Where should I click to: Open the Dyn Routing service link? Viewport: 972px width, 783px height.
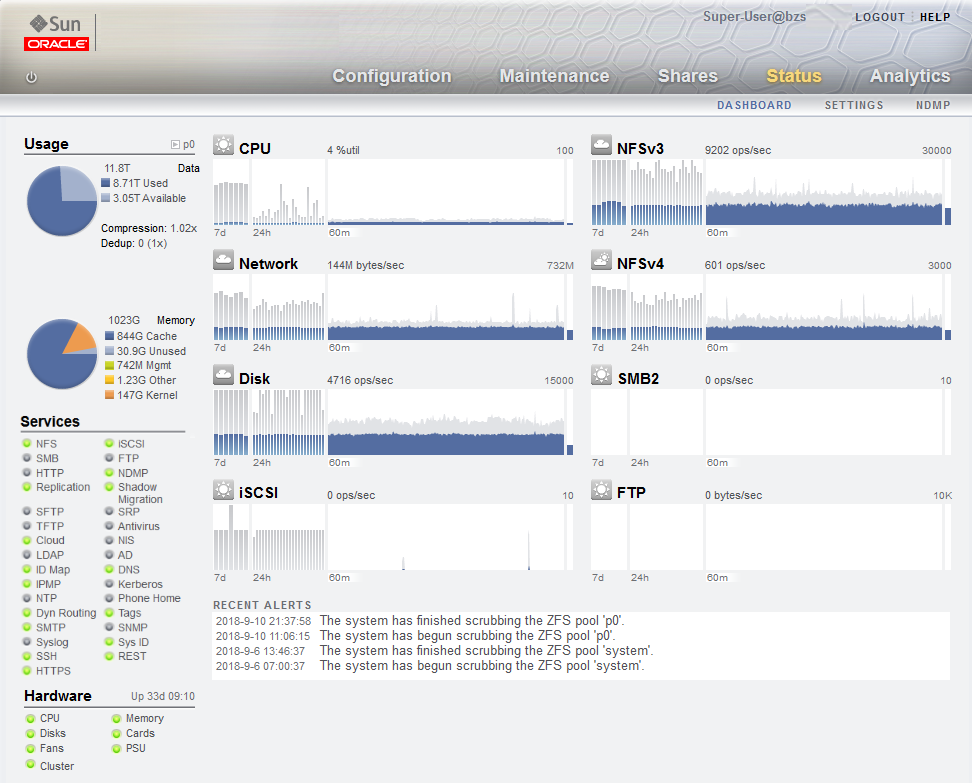click(66, 613)
